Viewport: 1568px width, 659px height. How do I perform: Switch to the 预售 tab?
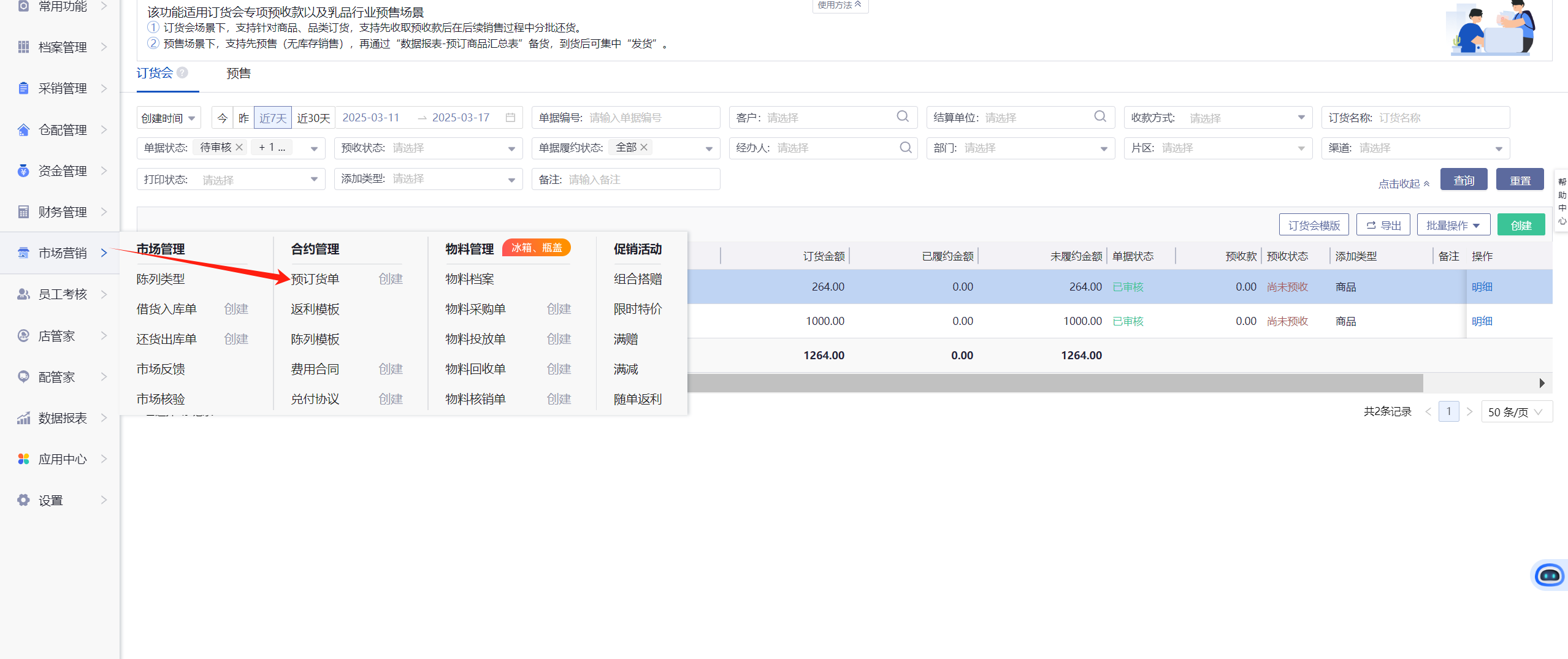pyautogui.click(x=239, y=74)
